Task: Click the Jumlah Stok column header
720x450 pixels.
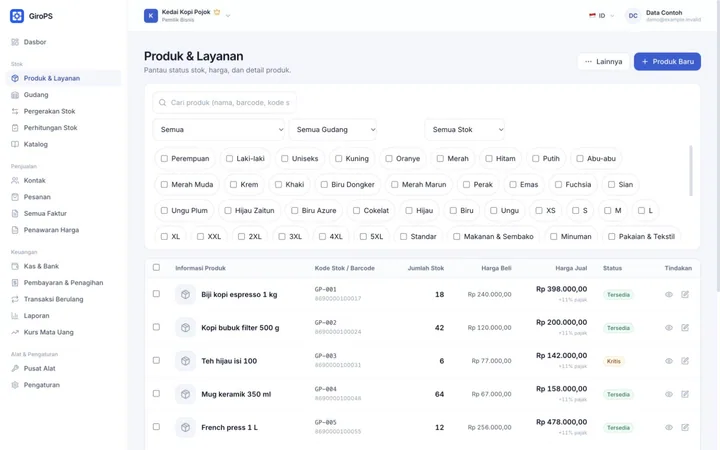Action: pyautogui.click(x=426, y=268)
